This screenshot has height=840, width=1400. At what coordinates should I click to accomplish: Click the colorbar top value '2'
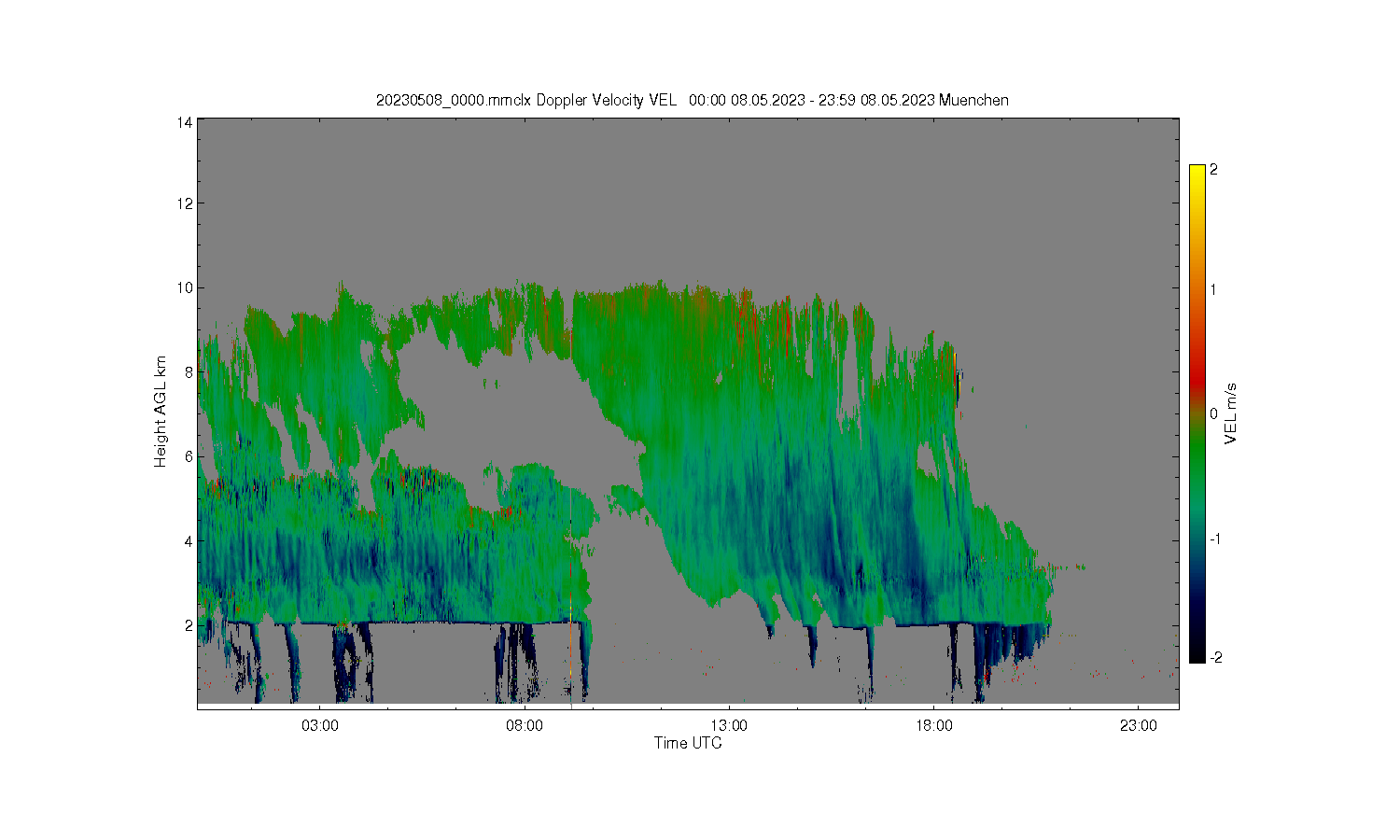pos(1213,170)
